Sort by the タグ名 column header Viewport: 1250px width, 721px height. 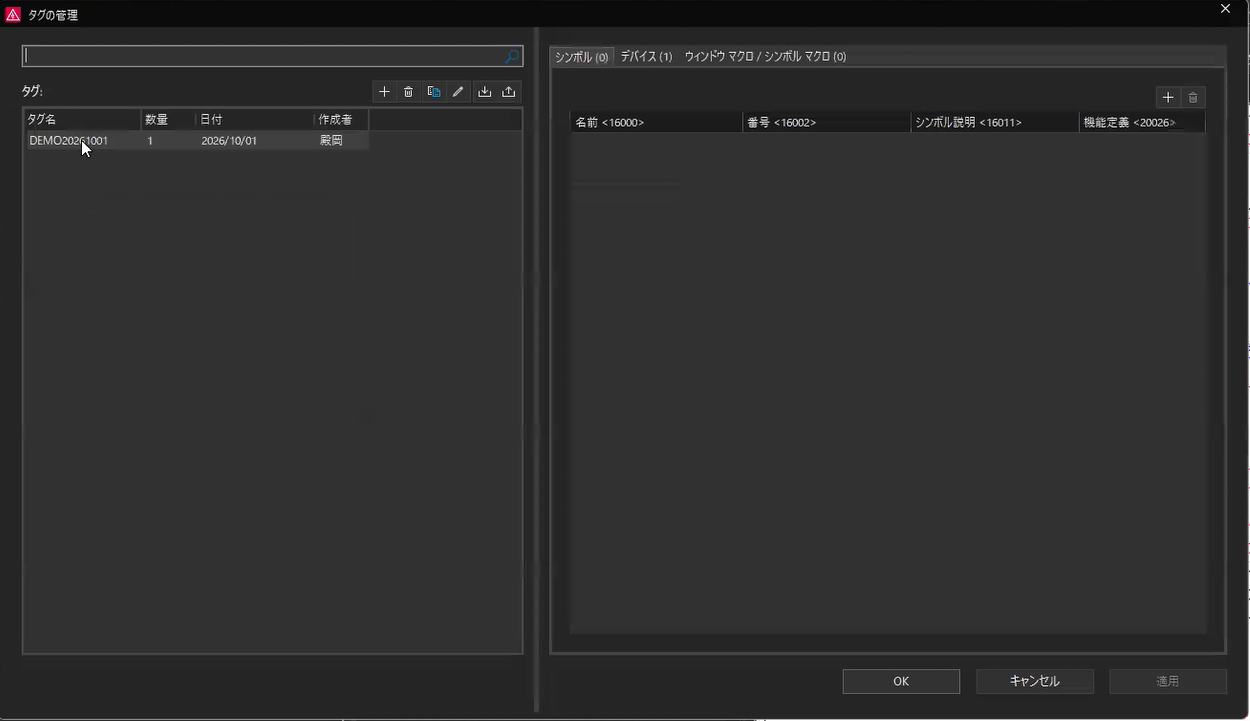pos(82,120)
